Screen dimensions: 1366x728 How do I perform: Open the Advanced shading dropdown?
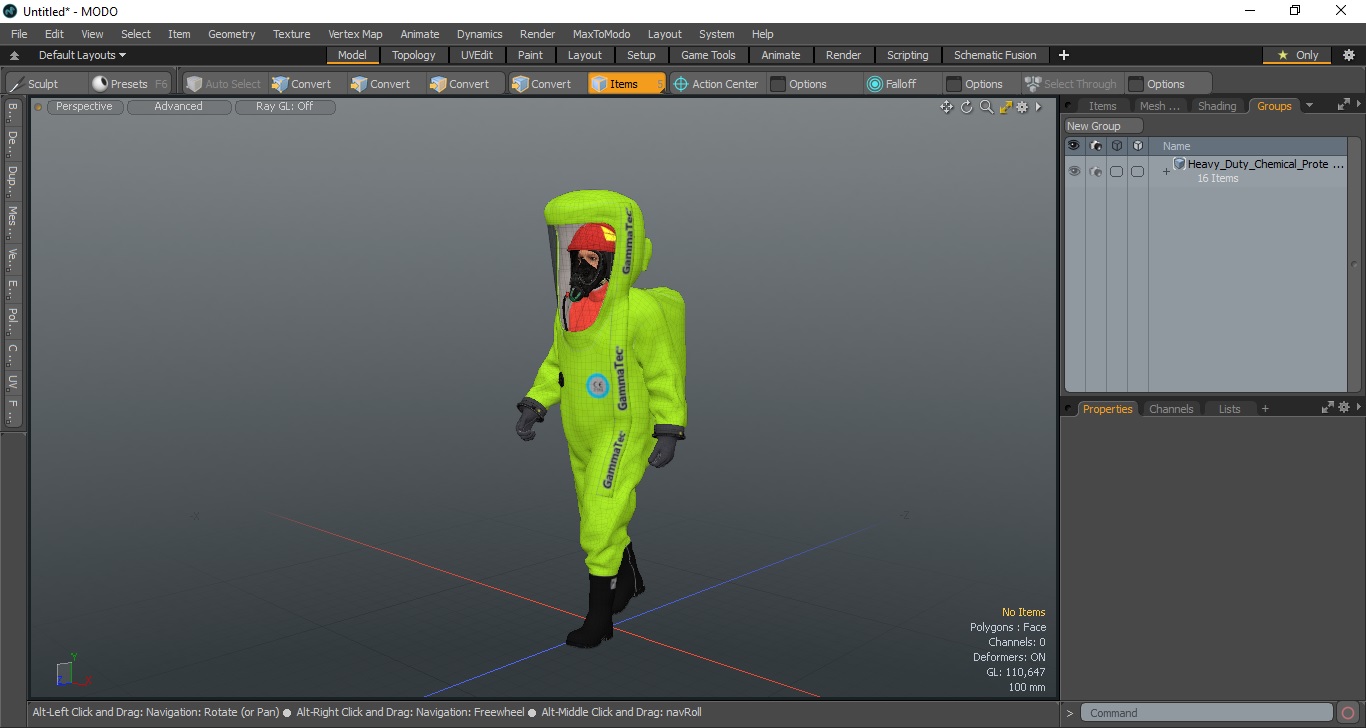[178, 106]
